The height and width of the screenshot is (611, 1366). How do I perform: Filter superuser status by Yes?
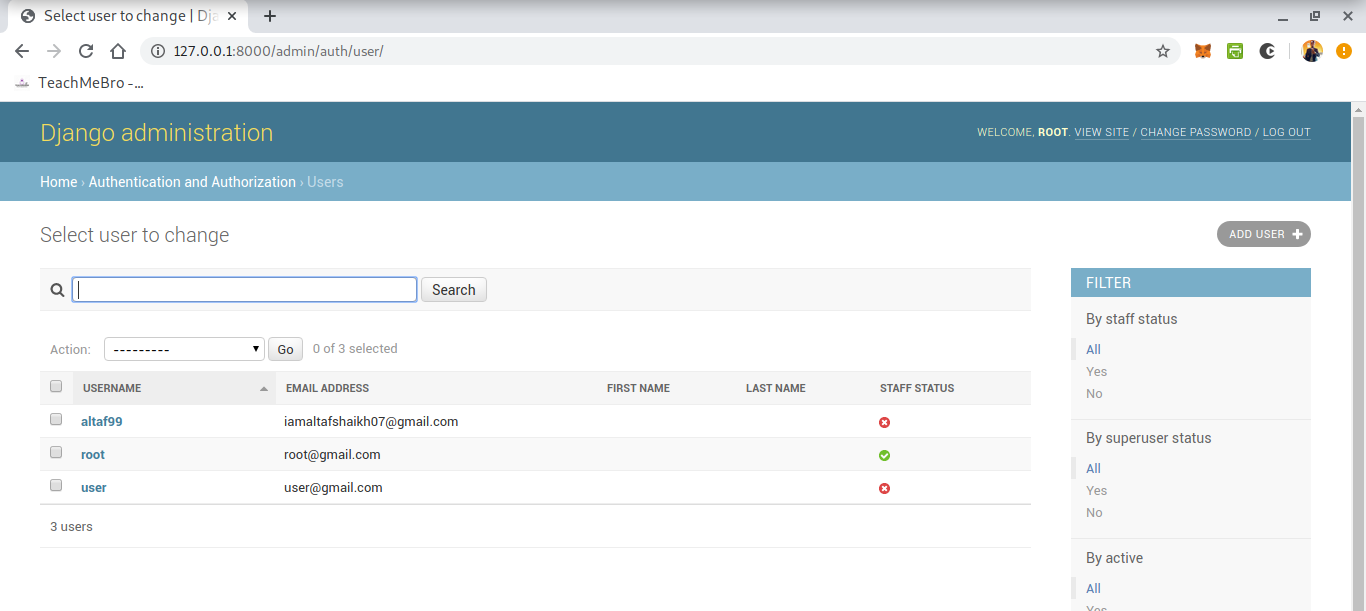pos(1096,490)
